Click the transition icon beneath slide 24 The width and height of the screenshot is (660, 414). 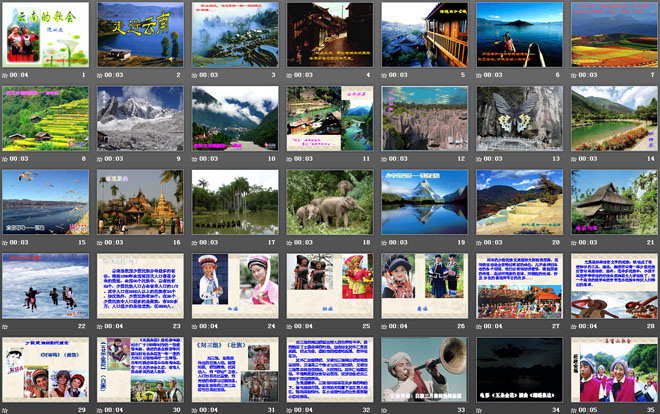tap(195, 326)
